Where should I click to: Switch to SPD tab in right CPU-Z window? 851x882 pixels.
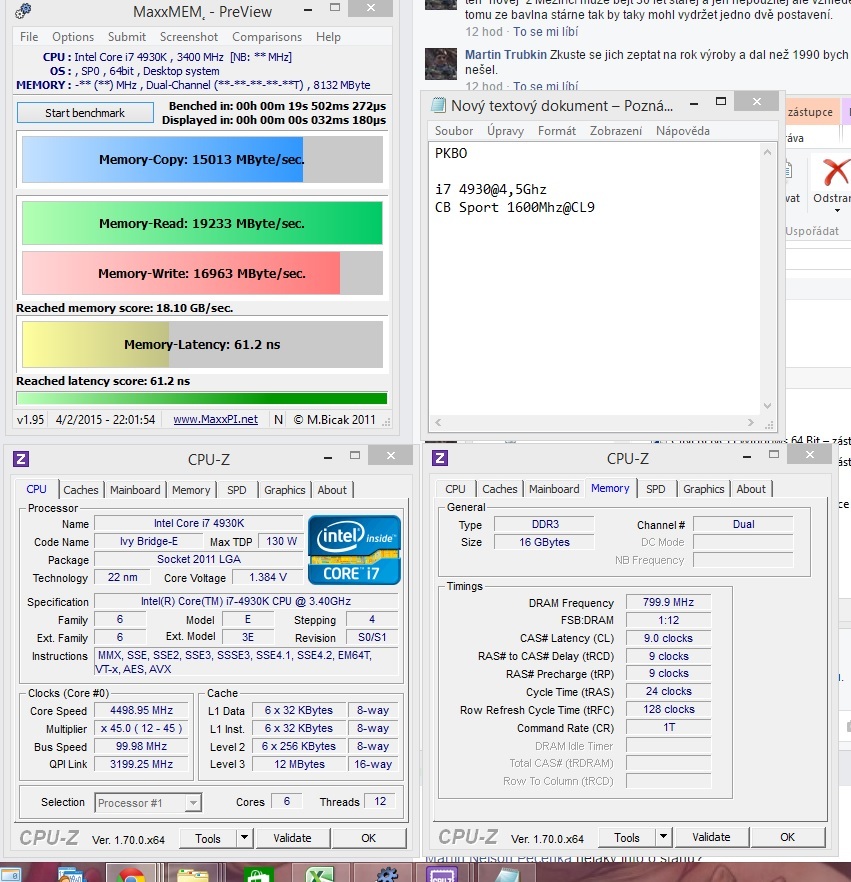point(655,489)
